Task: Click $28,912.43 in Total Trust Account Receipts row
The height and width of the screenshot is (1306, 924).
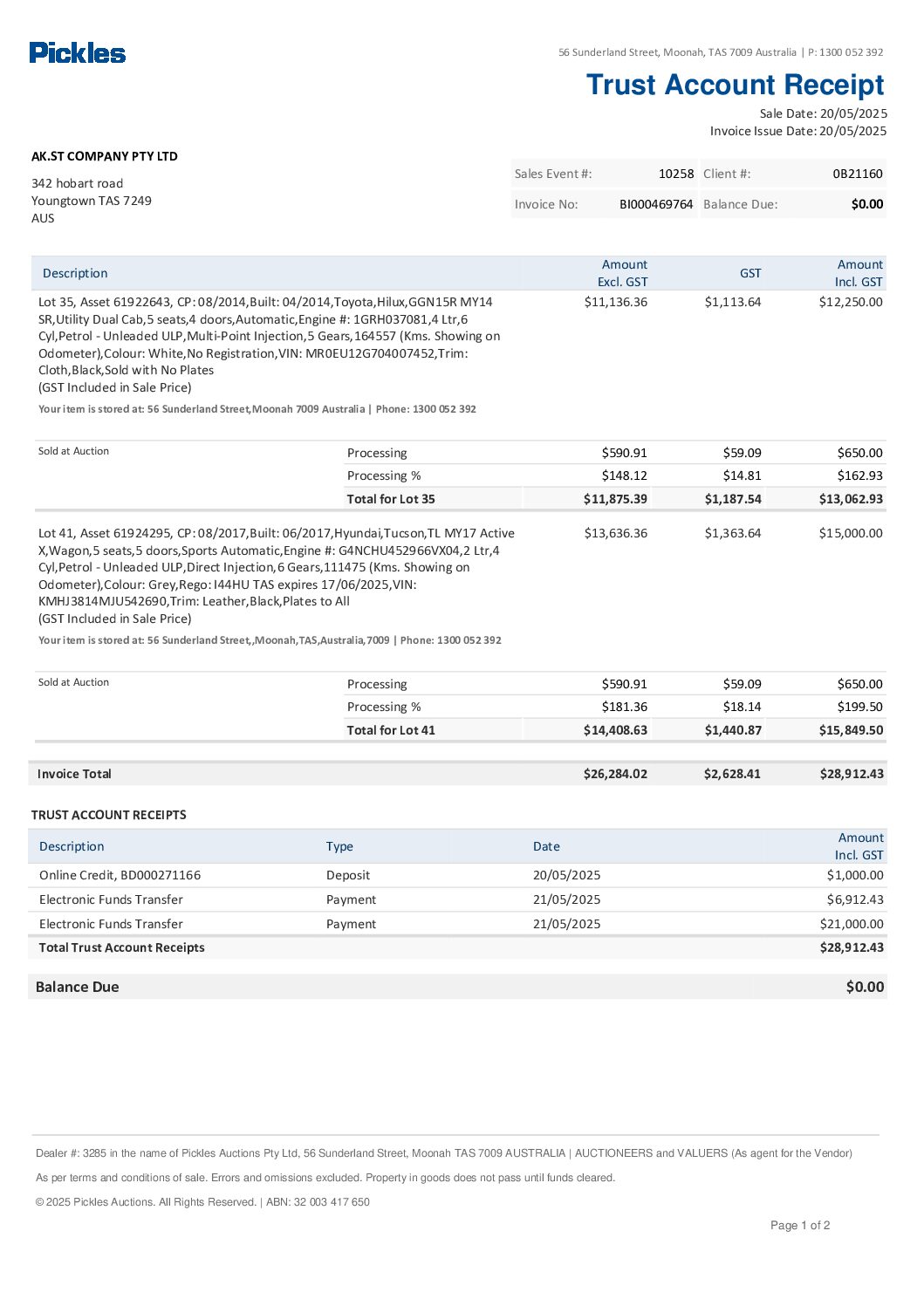Action: 852,947
